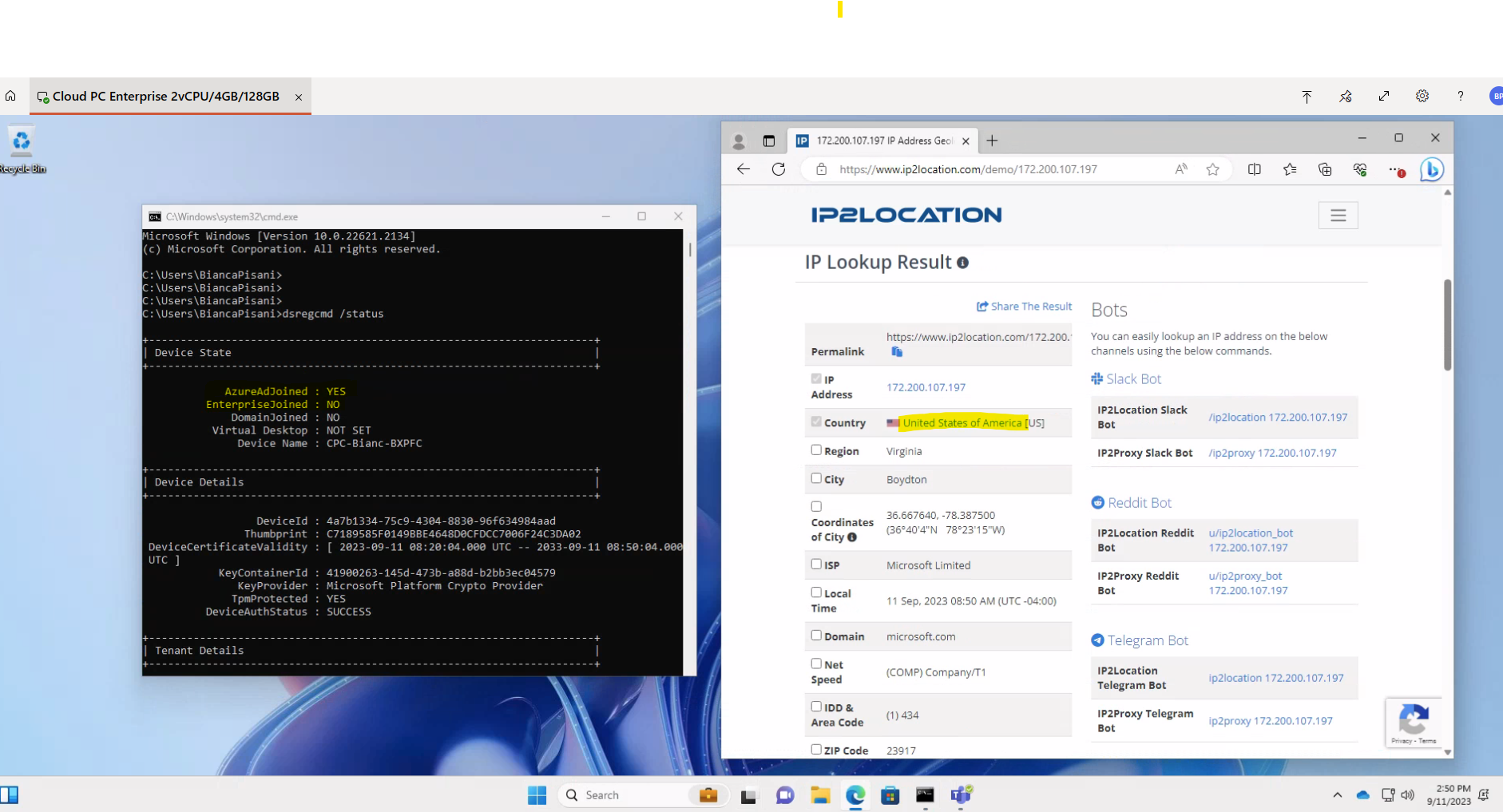Click the ip2location URL address bar
The image size is (1503, 812).
[968, 169]
